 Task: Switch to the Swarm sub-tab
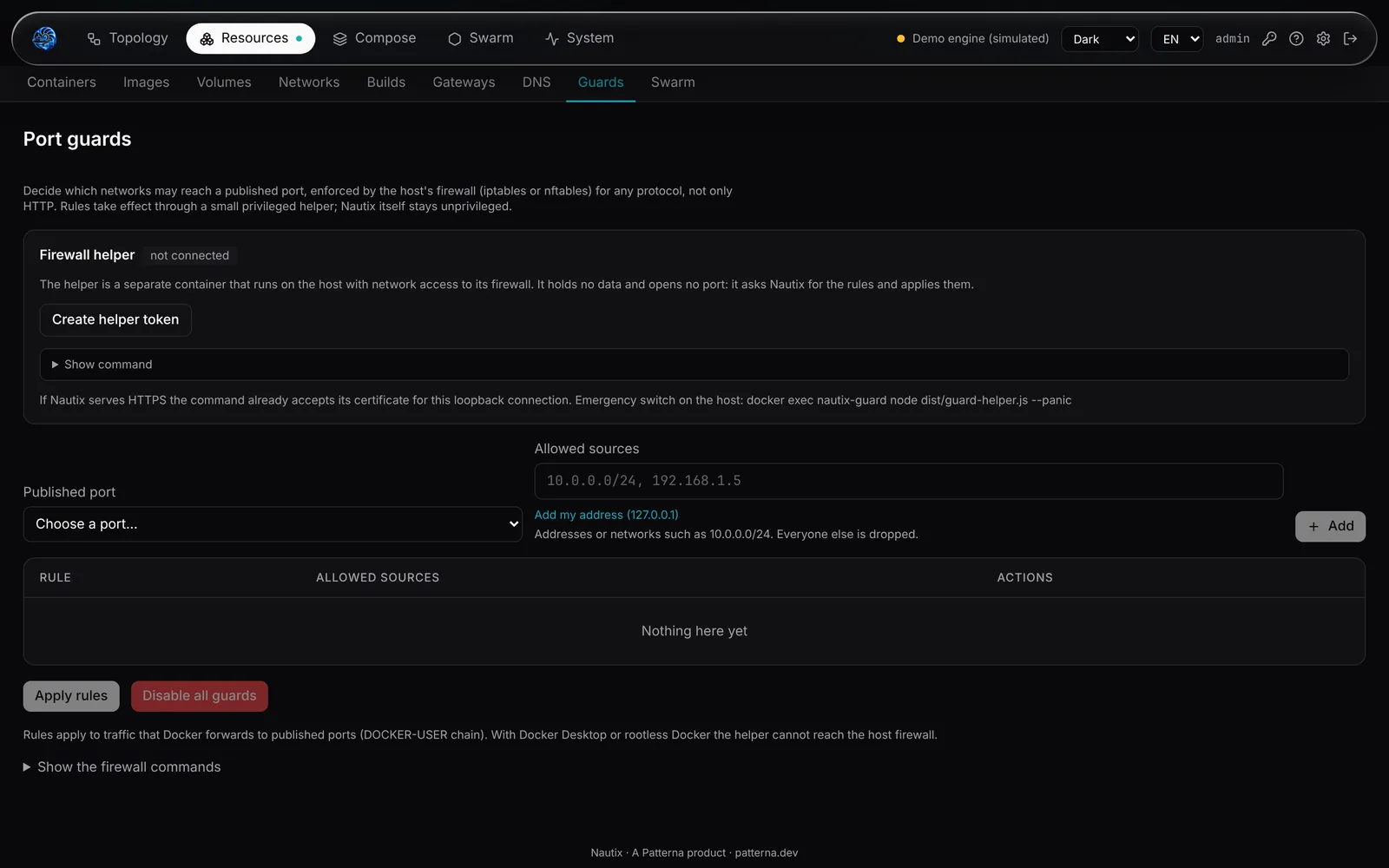[673, 82]
